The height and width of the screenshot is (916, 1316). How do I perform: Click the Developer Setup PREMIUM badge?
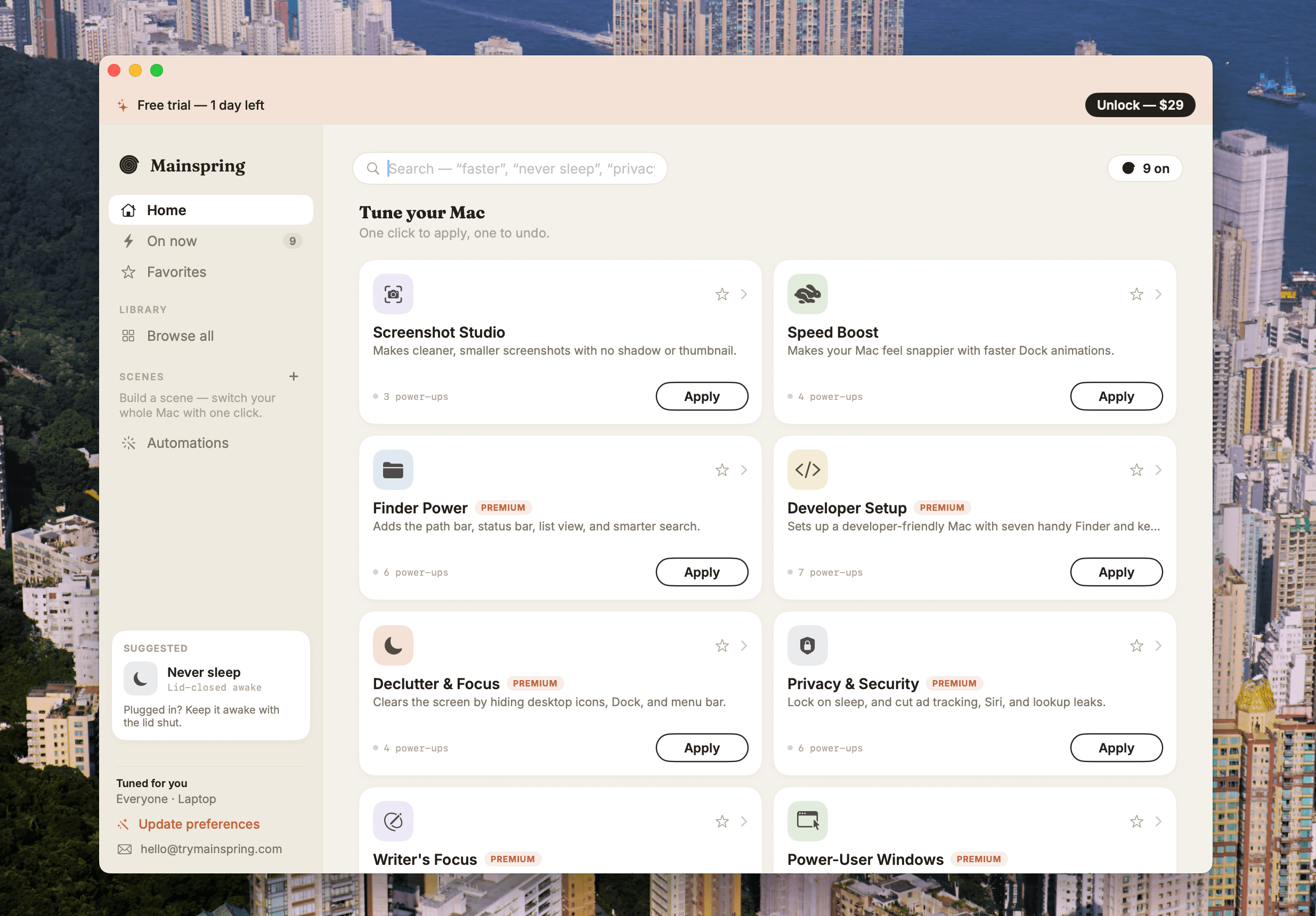click(x=942, y=508)
